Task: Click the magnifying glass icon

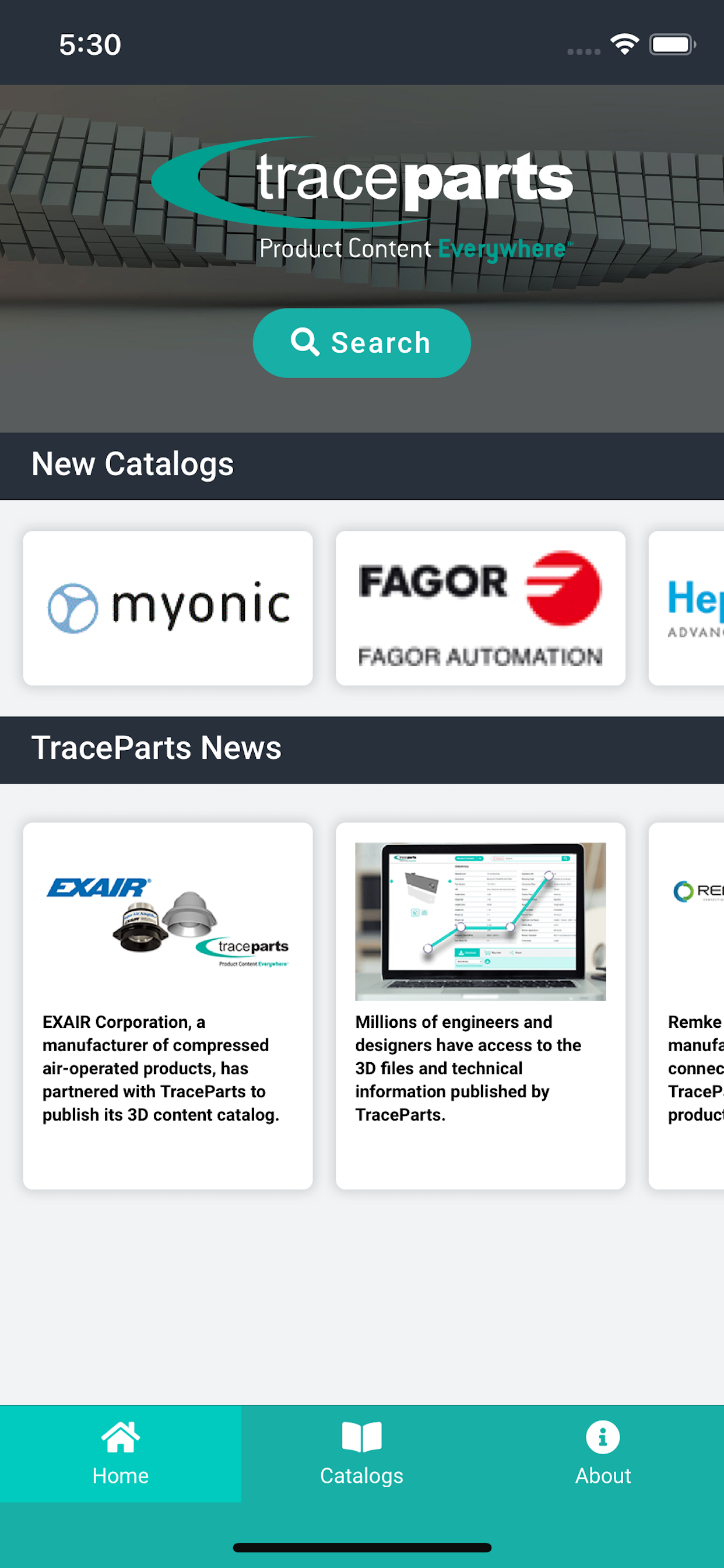Action: point(305,342)
